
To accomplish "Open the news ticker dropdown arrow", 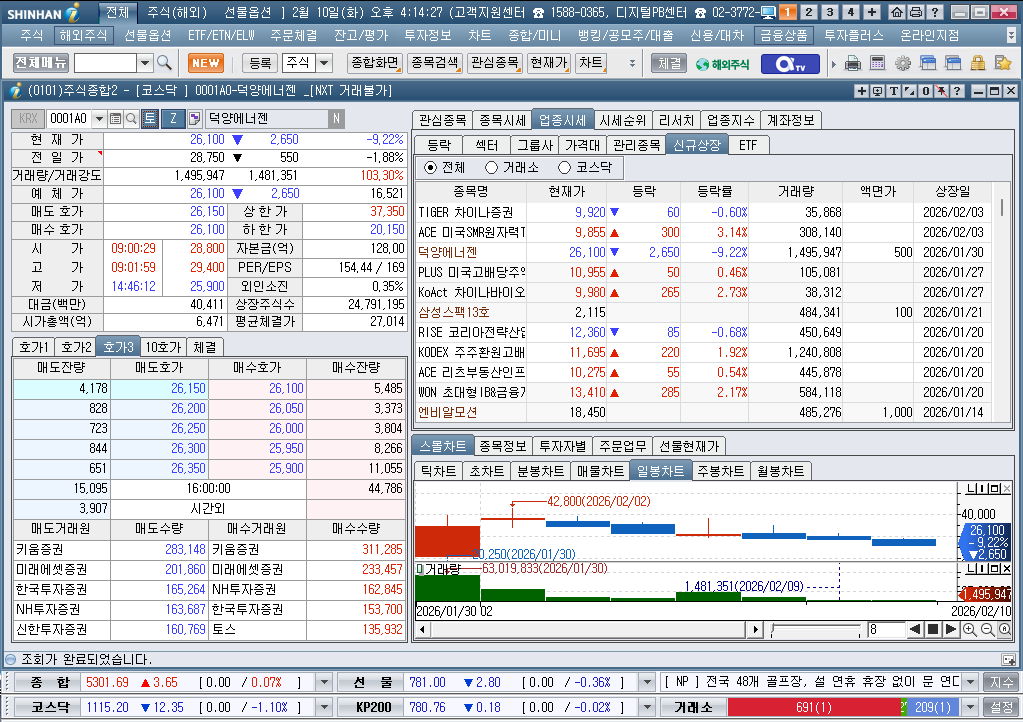I will tap(970, 683).
